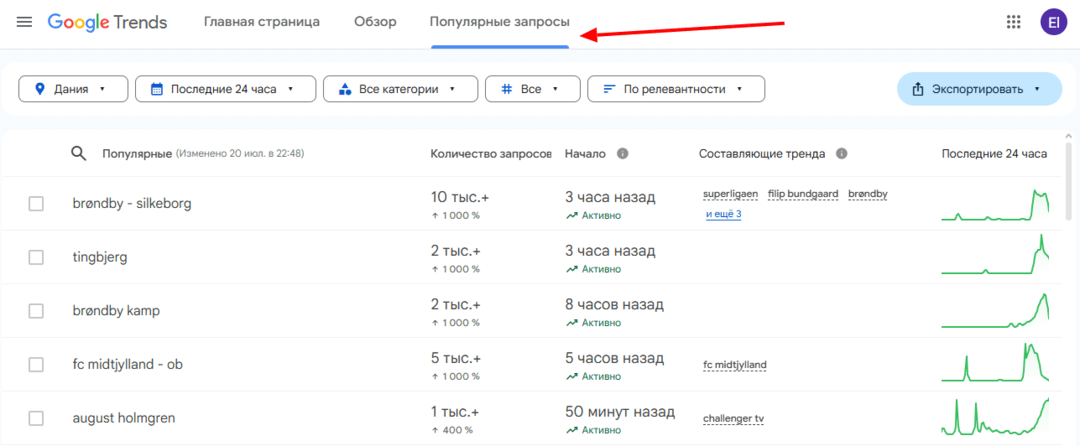Click the Экспортировать button
This screenshot has height=446, width=1080.
pyautogui.click(x=979, y=89)
